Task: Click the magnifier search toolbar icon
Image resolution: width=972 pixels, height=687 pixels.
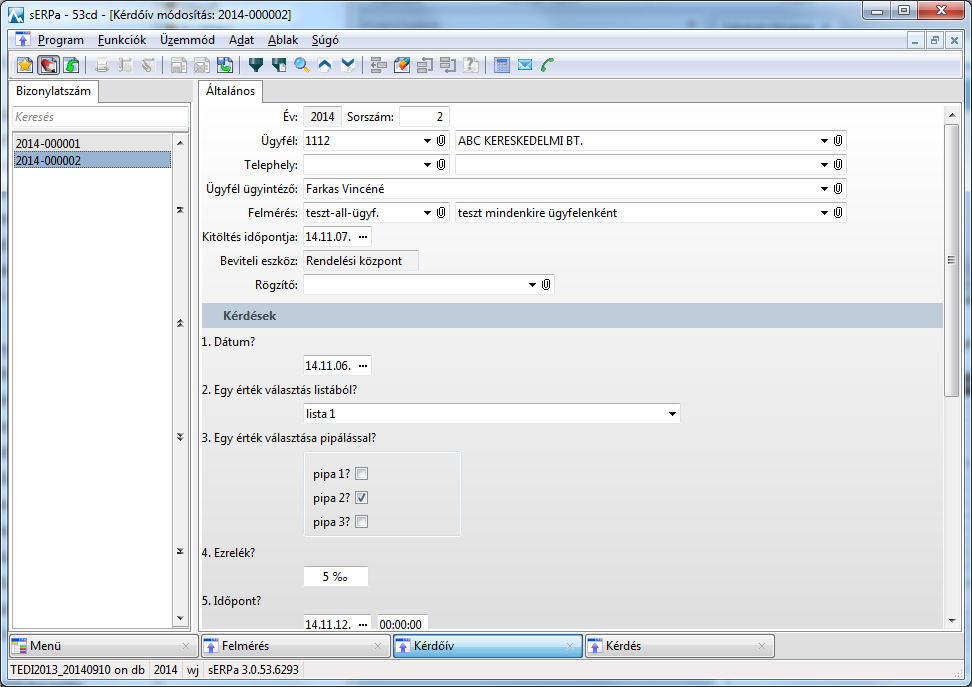Action: (x=301, y=65)
